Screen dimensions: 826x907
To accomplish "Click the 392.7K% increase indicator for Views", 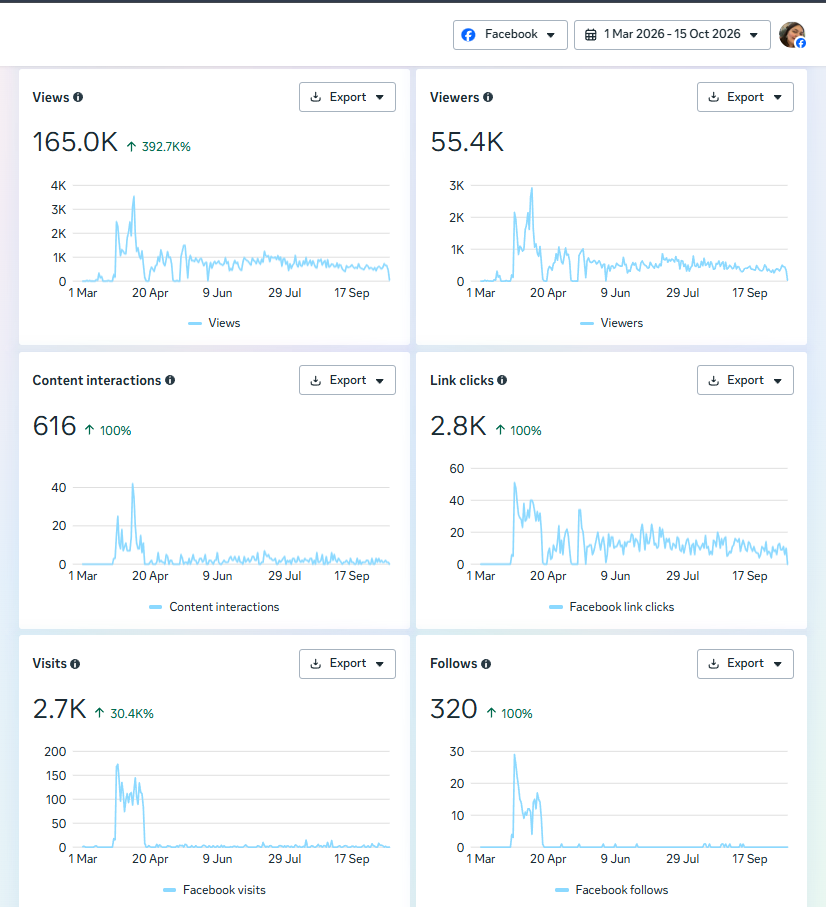I will pyautogui.click(x=158, y=147).
